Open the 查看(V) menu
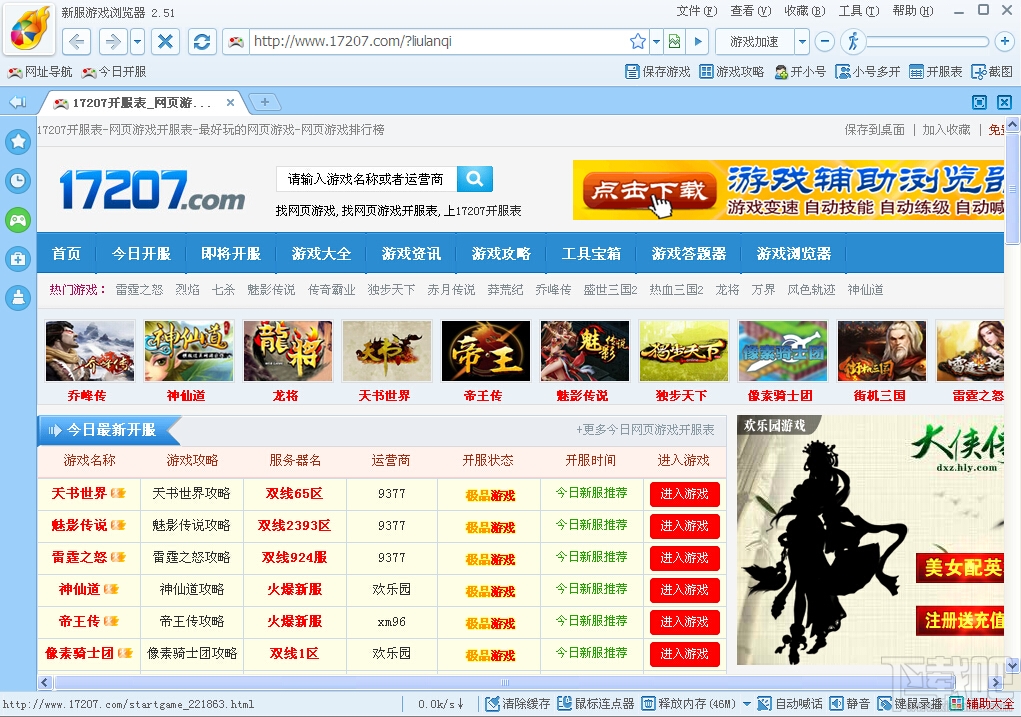Viewport: 1021px width, 717px height. coord(751,11)
